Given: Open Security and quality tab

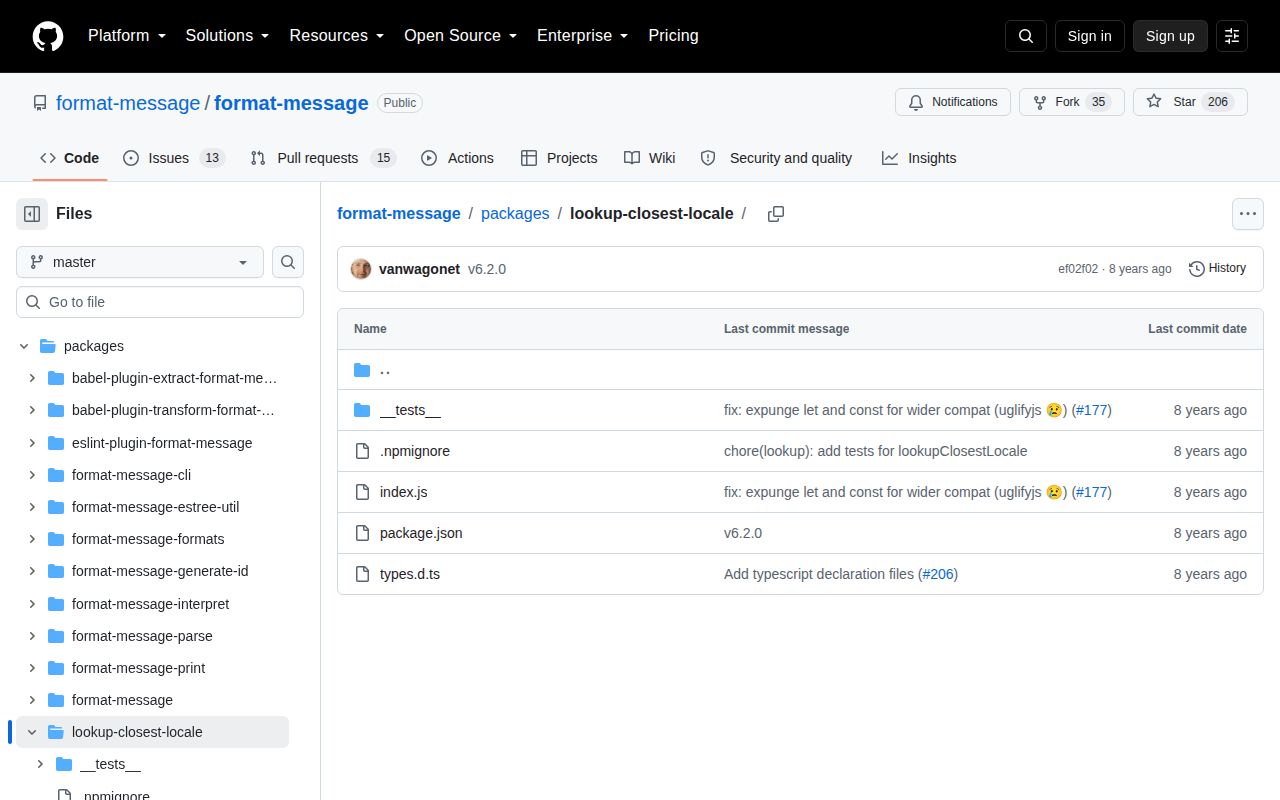Looking at the screenshot, I should point(776,158).
